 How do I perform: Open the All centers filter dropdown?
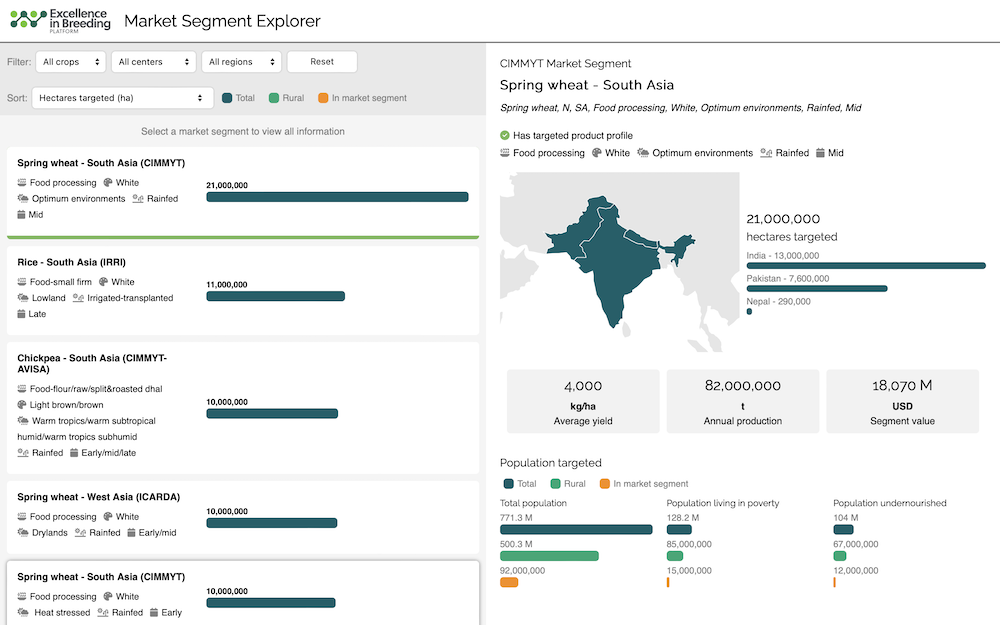pos(154,62)
